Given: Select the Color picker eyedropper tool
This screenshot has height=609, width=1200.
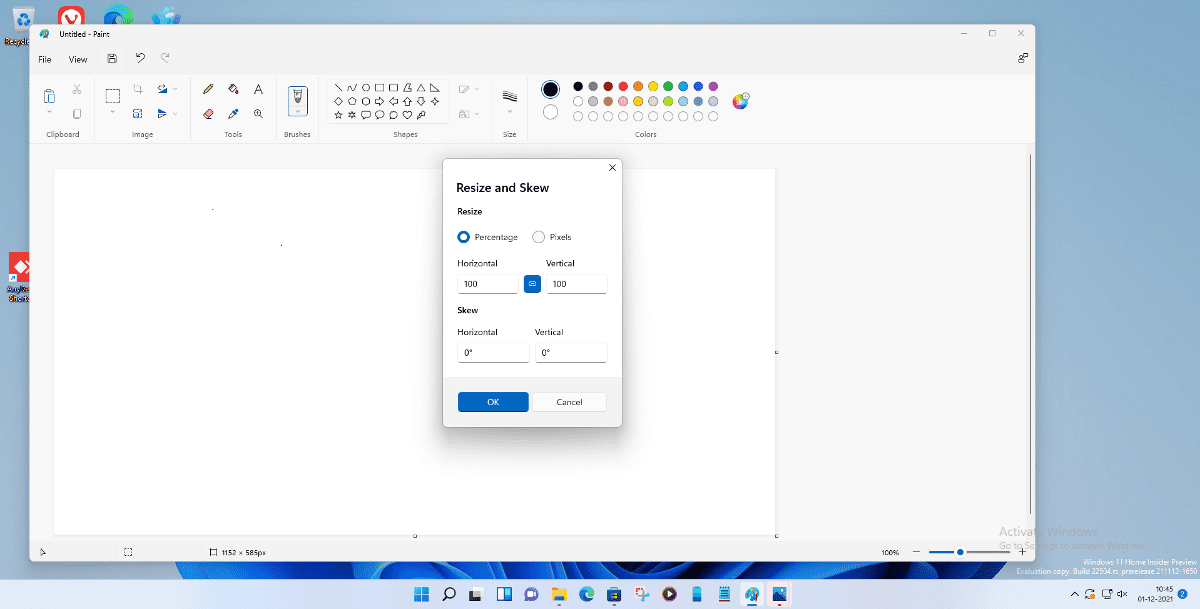Looking at the screenshot, I should click(x=233, y=114).
